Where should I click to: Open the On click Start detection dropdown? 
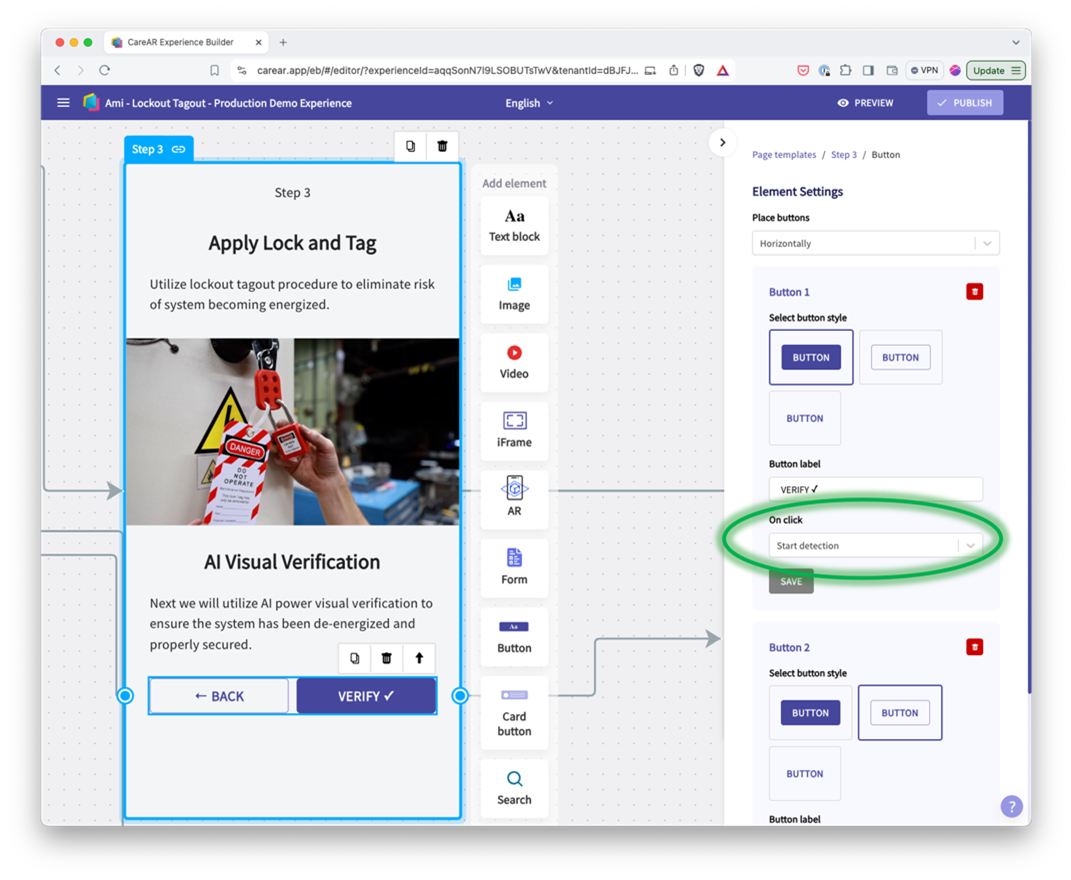point(875,546)
